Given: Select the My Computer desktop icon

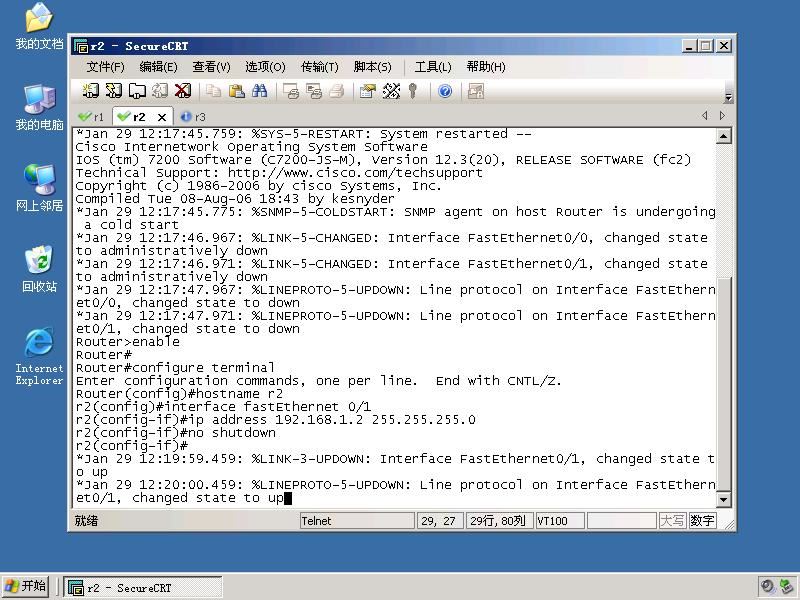Looking at the screenshot, I should (39, 107).
